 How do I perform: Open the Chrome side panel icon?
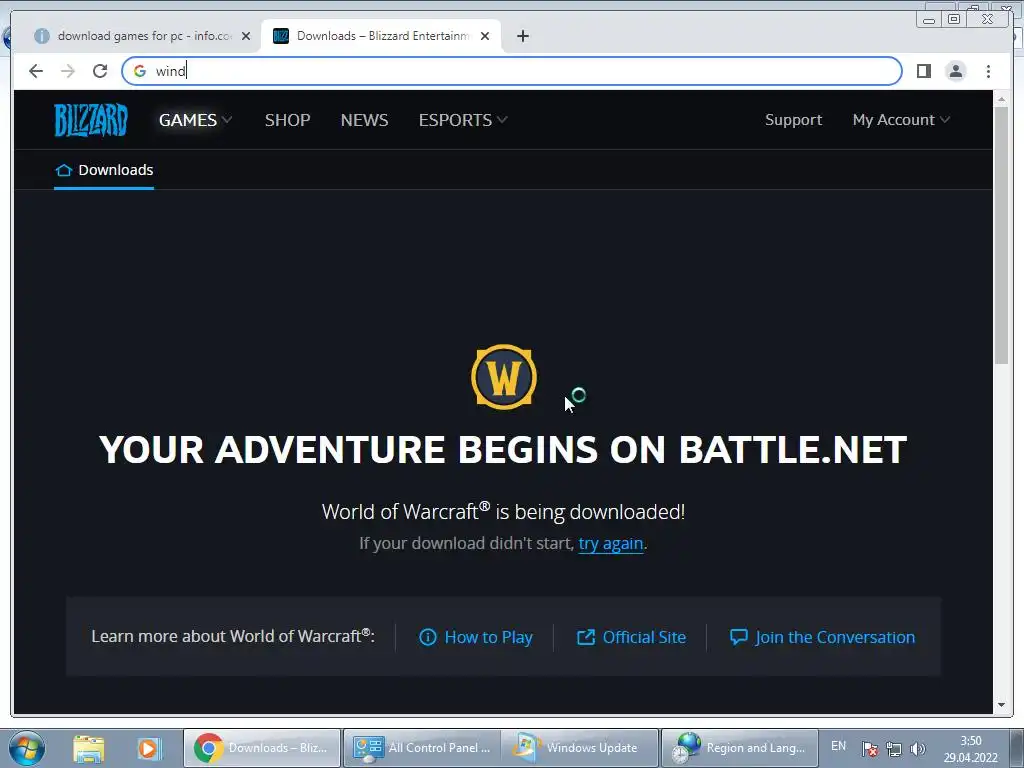(x=923, y=71)
